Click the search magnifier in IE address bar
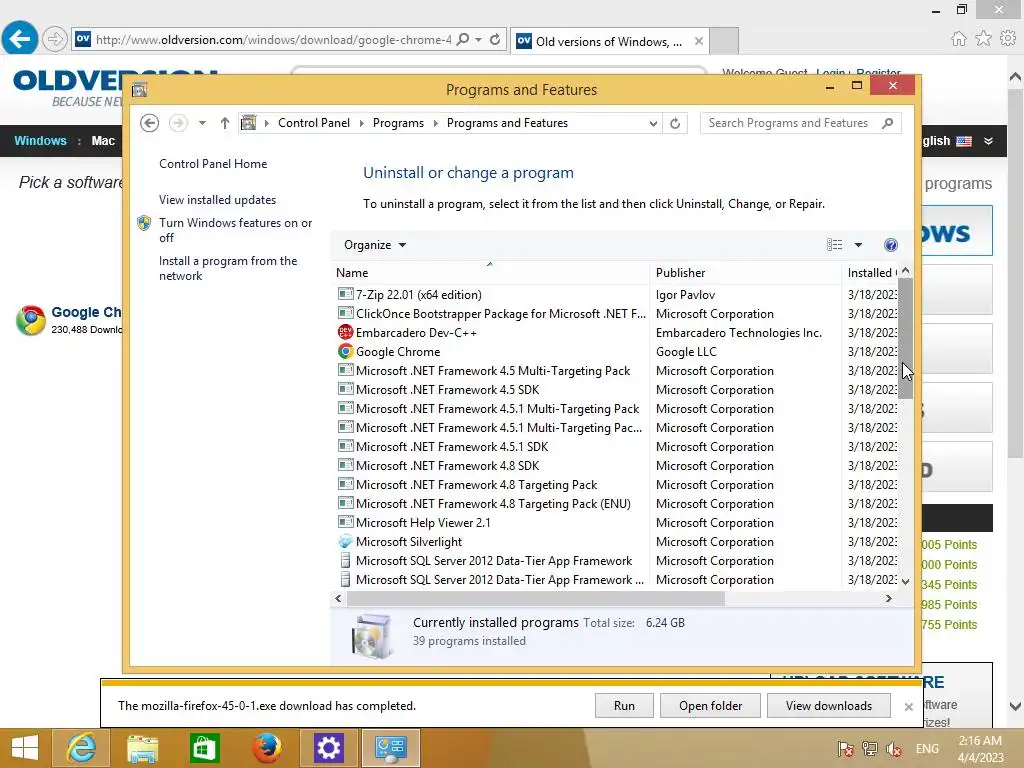Image resolution: width=1024 pixels, height=768 pixels. [x=462, y=40]
